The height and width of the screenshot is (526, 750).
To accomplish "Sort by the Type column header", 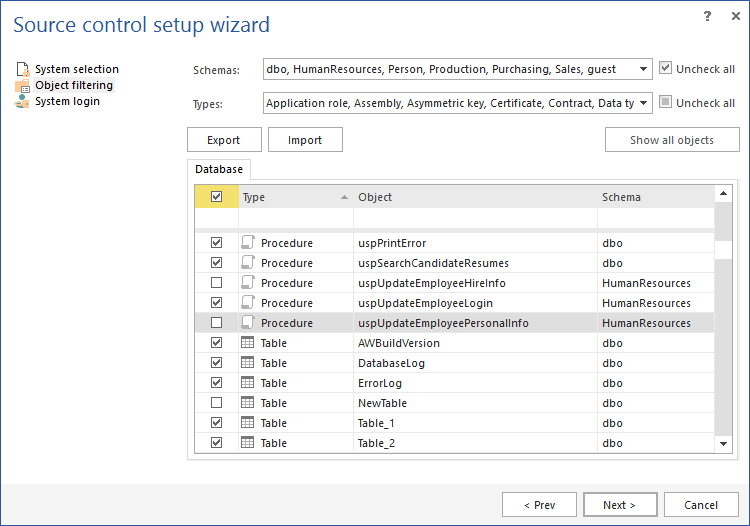I will (295, 197).
